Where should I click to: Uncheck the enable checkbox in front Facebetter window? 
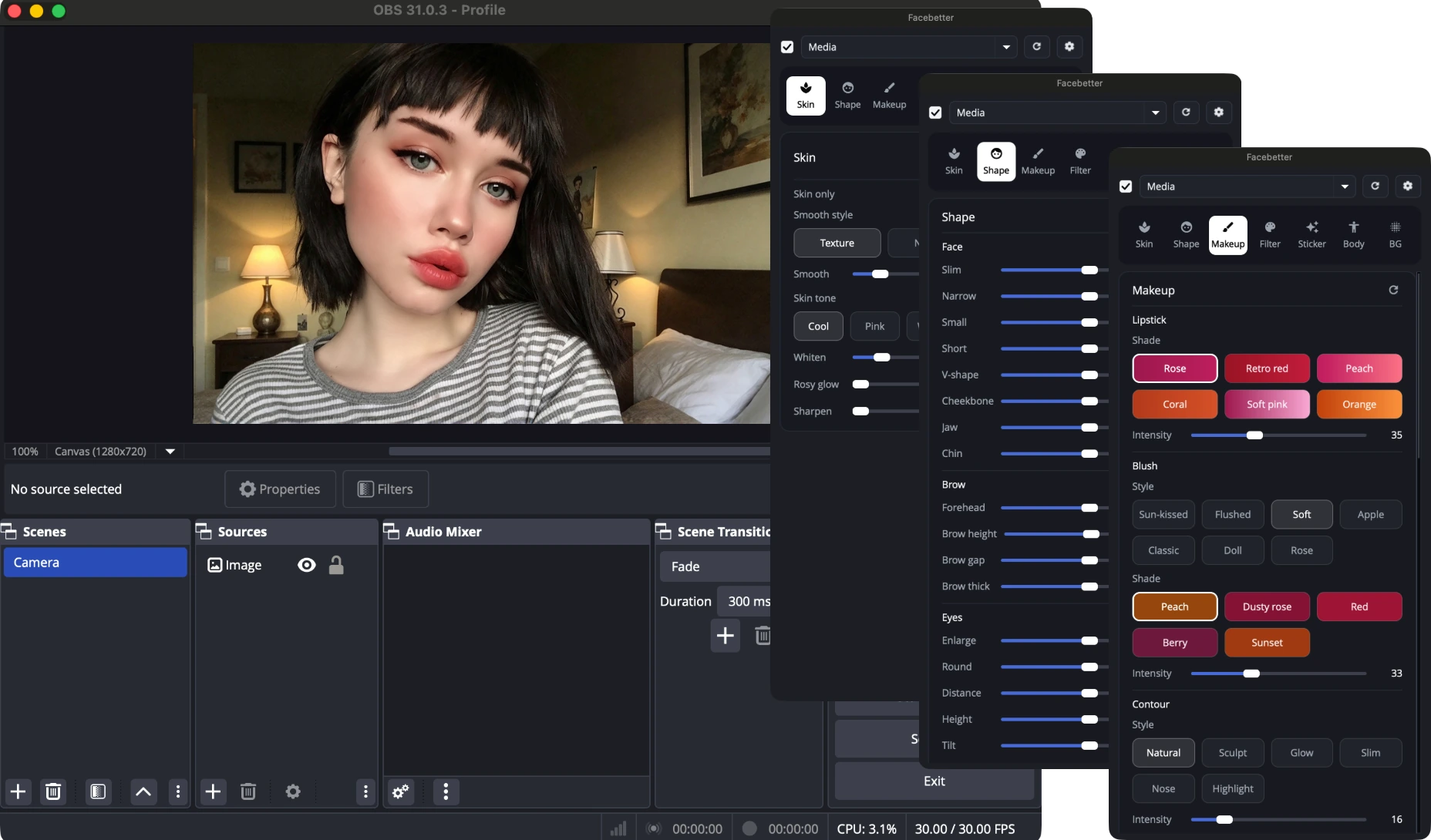[1125, 186]
